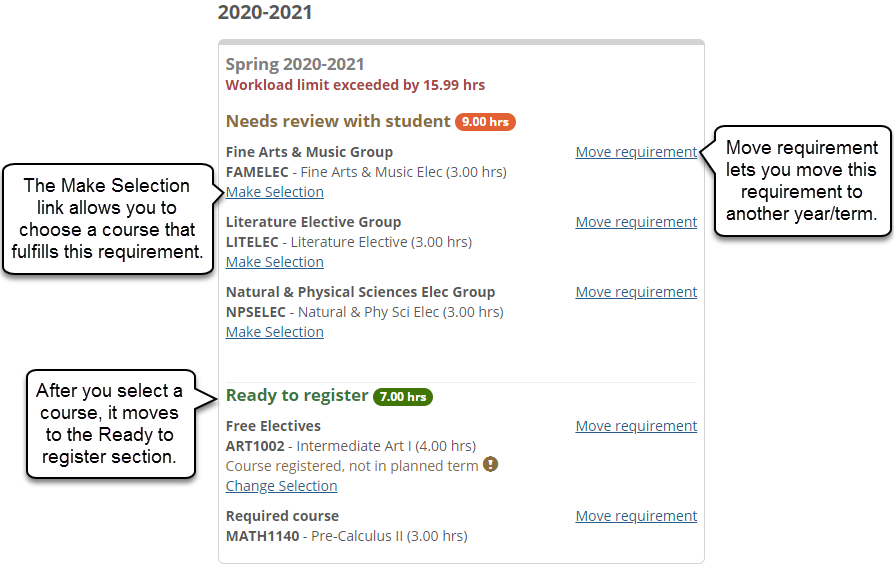Image resolution: width=894 pixels, height=565 pixels.
Task: Click the orange 9.00 hrs badge
Action: tap(485, 122)
